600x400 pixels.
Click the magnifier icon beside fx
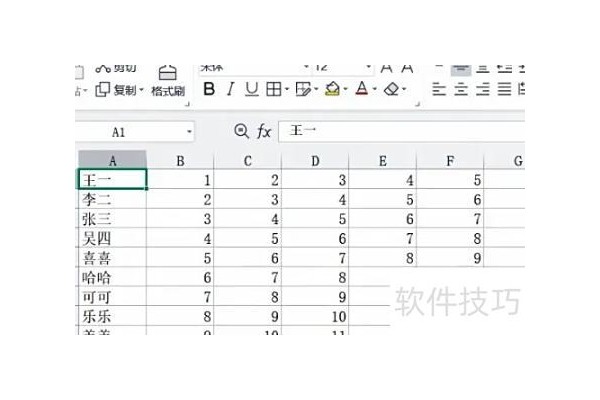point(241,131)
